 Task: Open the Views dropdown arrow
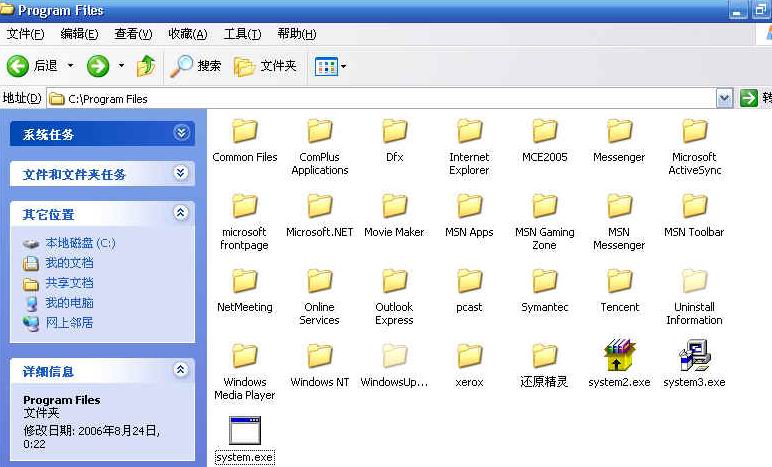pyautogui.click(x=344, y=66)
